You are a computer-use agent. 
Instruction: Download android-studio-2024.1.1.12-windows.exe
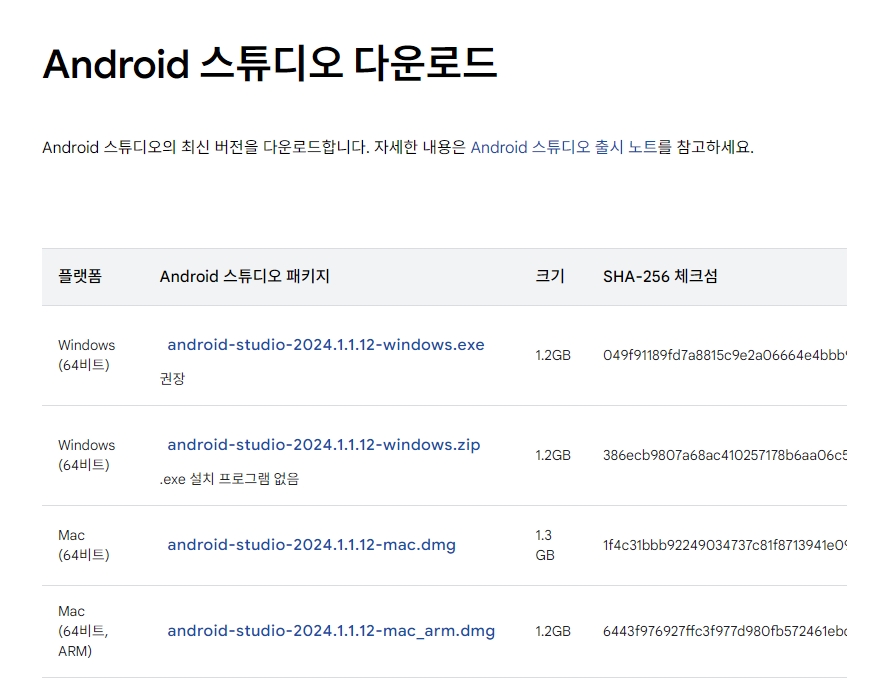[326, 345]
